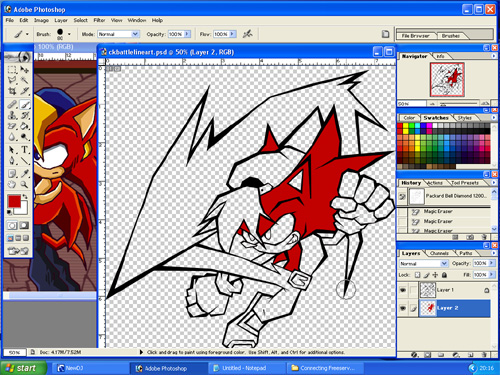Select the Healing Brush tool

12,105
